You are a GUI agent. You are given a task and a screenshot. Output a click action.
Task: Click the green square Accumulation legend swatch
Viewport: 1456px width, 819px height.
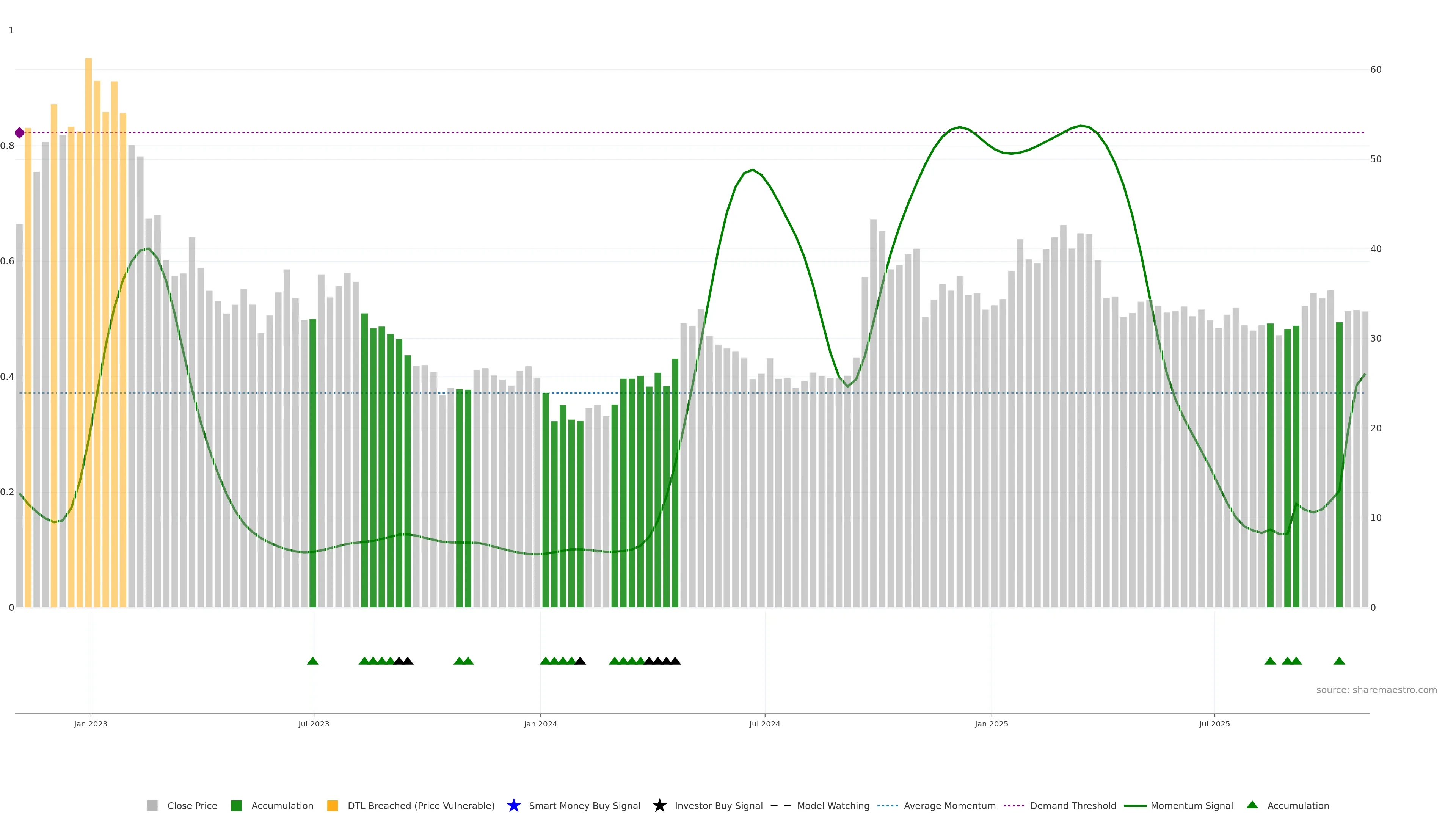(x=236, y=805)
